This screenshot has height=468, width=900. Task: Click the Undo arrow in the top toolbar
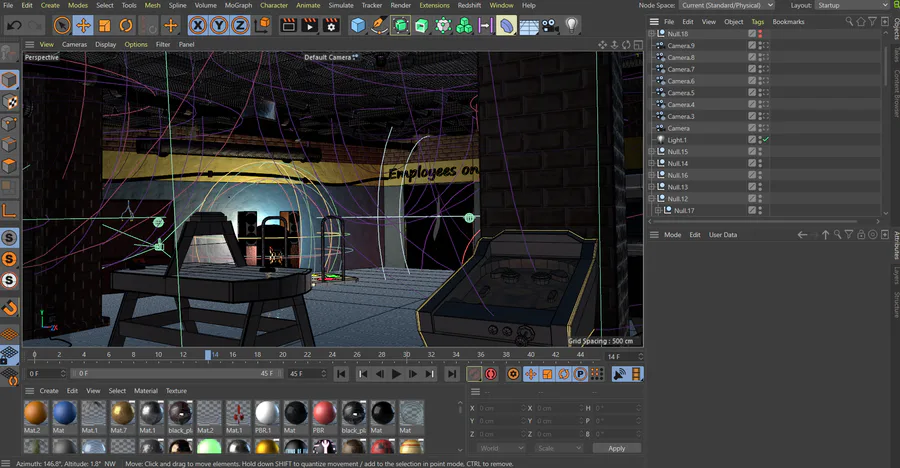[15, 25]
